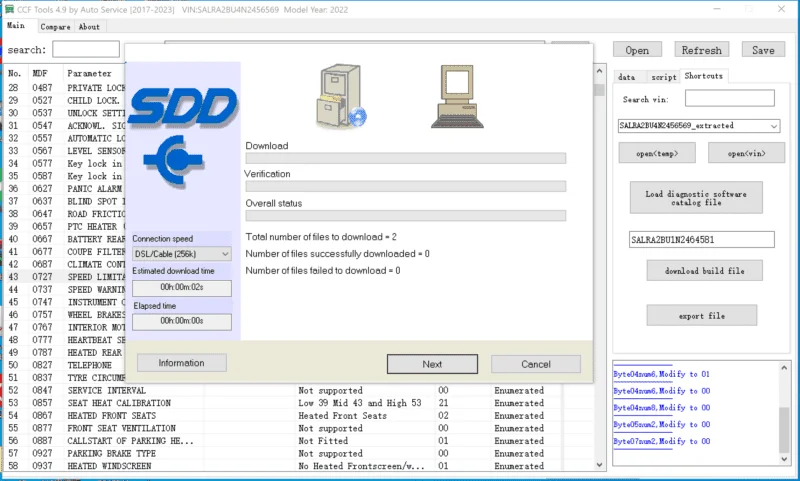Open the Information button in the dialog

click(x=182, y=363)
